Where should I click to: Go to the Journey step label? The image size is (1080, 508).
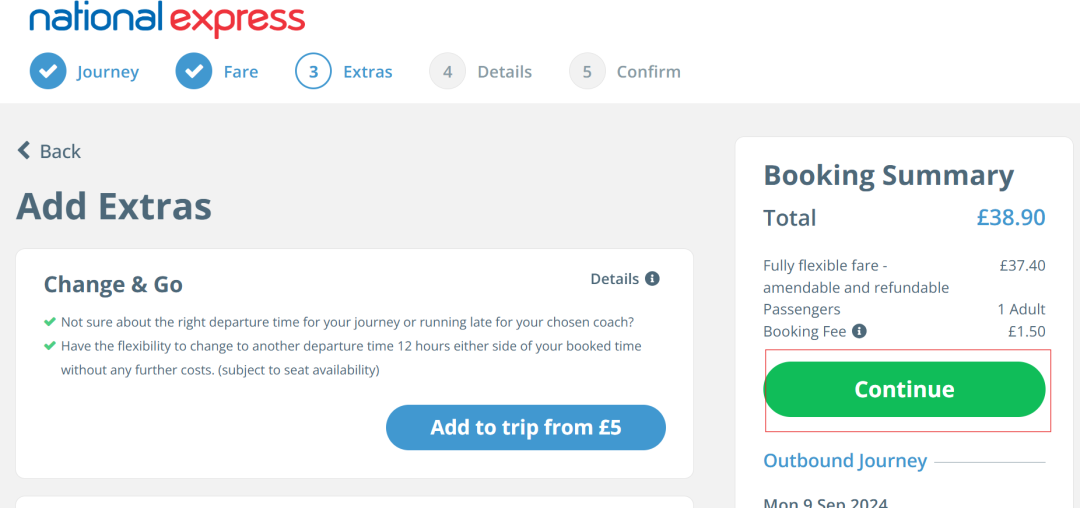tap(108, 72)
